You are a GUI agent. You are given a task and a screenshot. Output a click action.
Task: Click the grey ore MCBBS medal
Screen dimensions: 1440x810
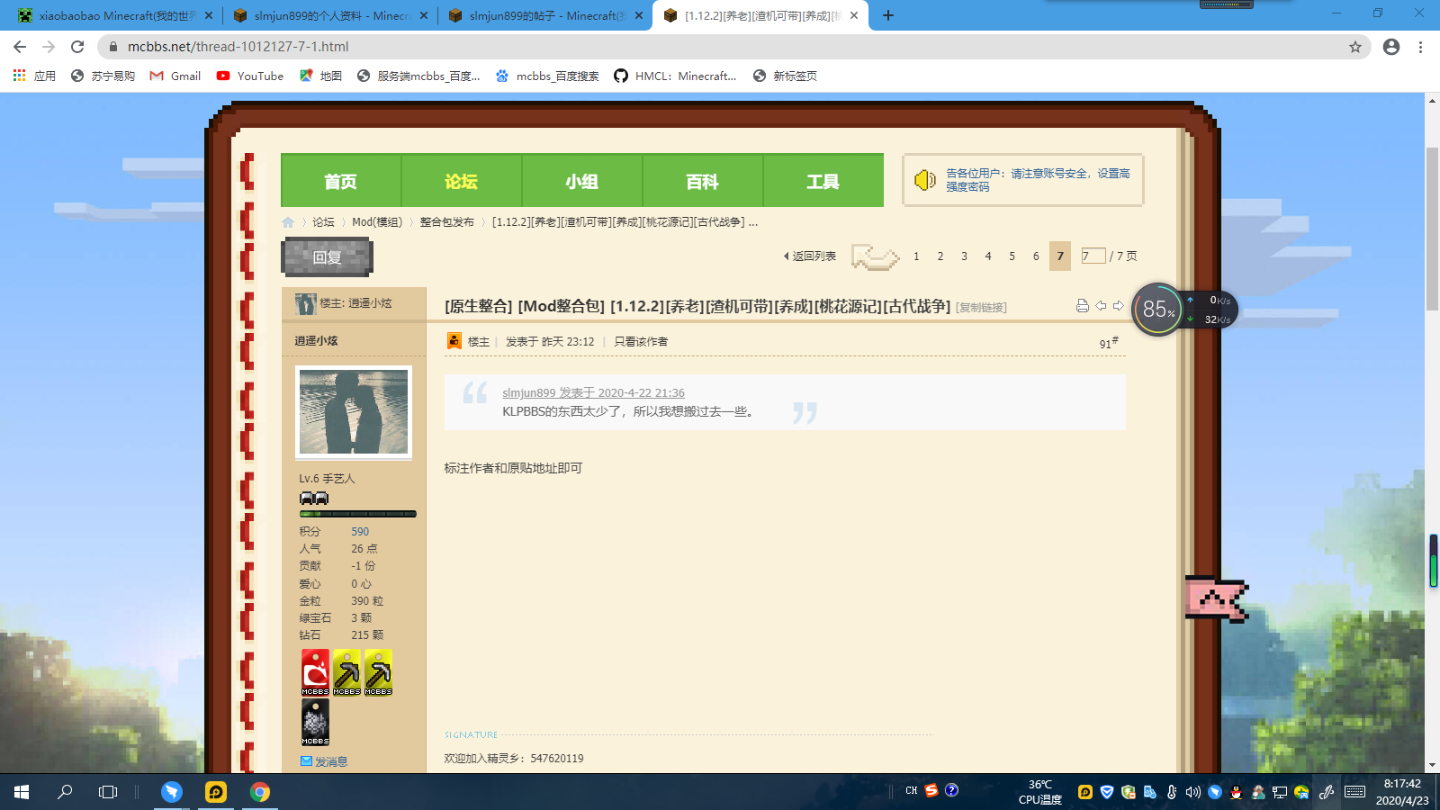tap(315, 722)
